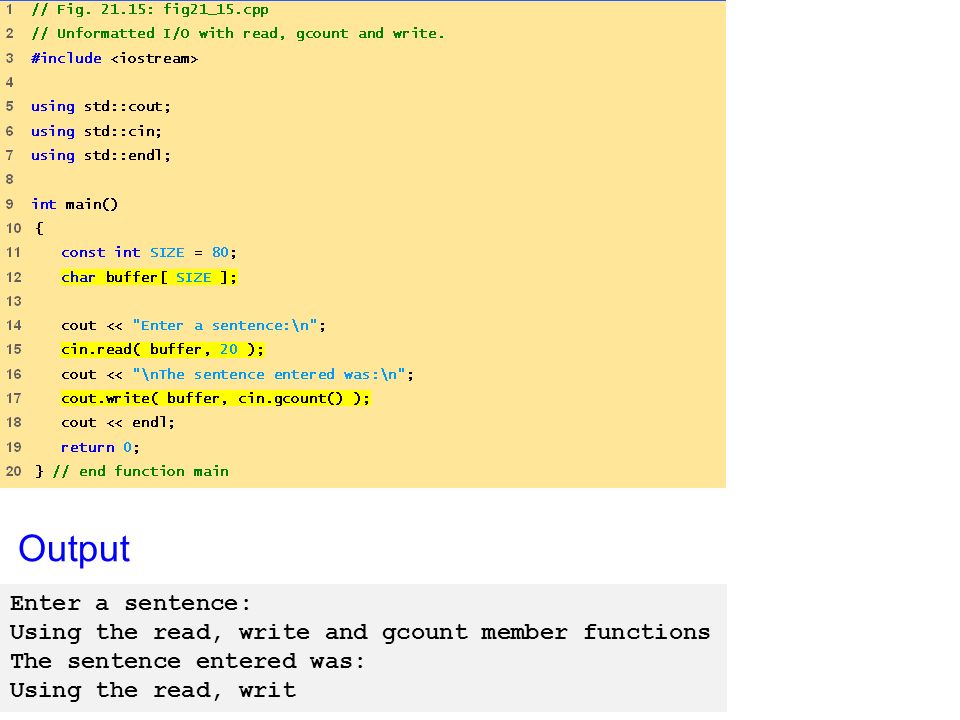Click highlighted 'cout.write( buffer, cin.gcount() );'

click(x=216, y=398)
